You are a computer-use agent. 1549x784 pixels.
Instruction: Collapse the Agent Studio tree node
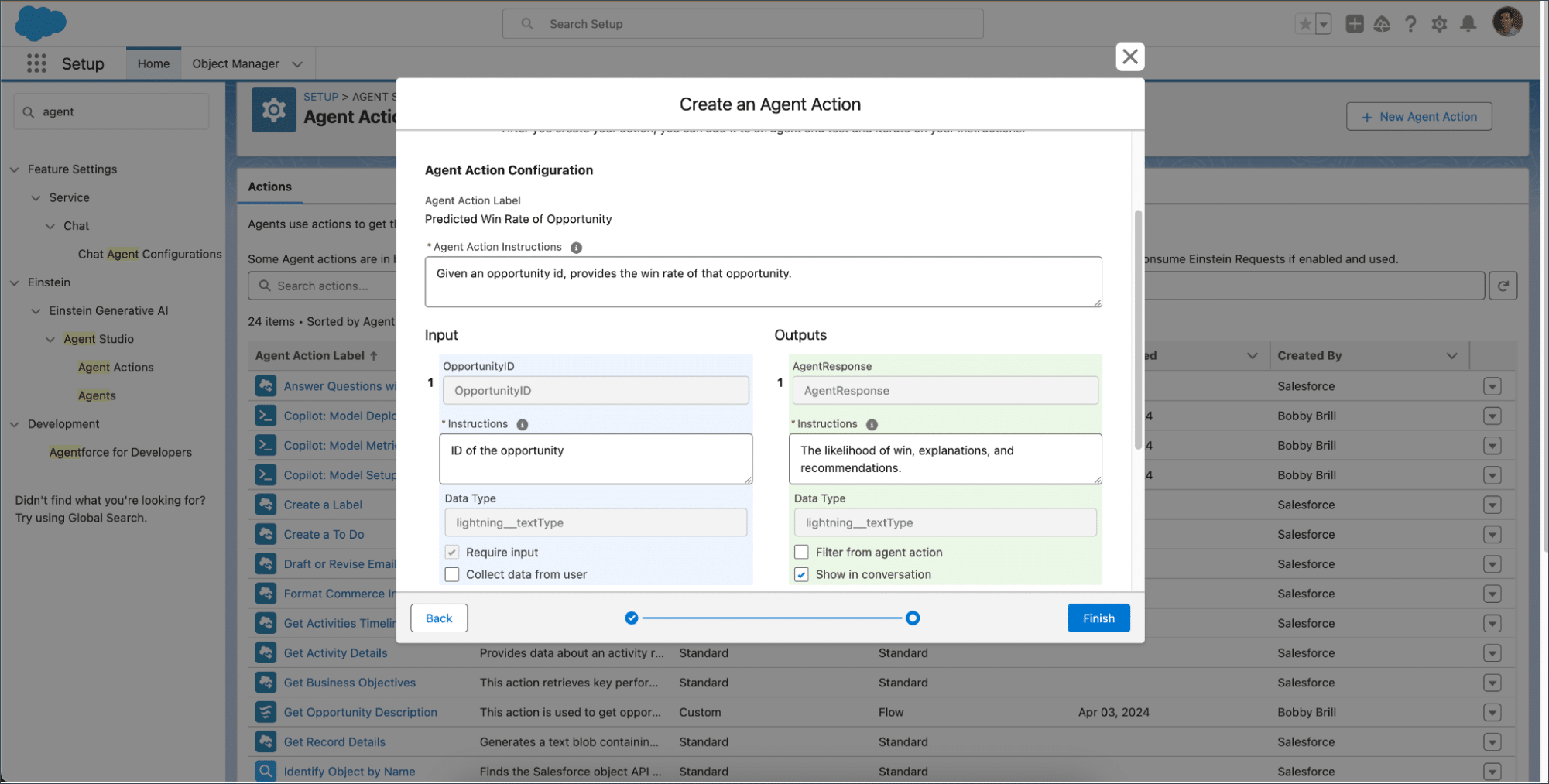(50, 339)
